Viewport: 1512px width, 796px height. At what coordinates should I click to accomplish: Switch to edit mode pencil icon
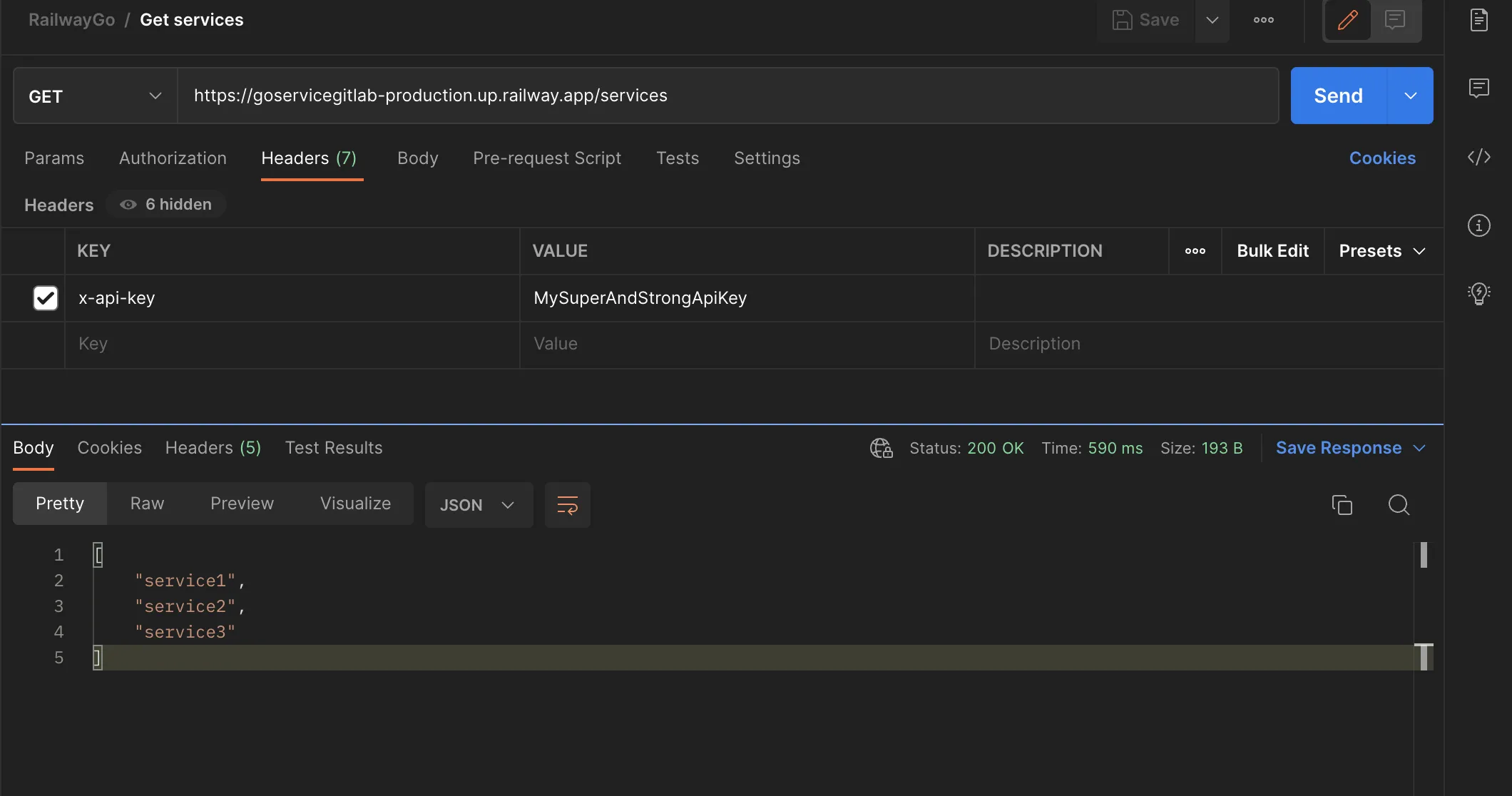tap(1347, 20)
